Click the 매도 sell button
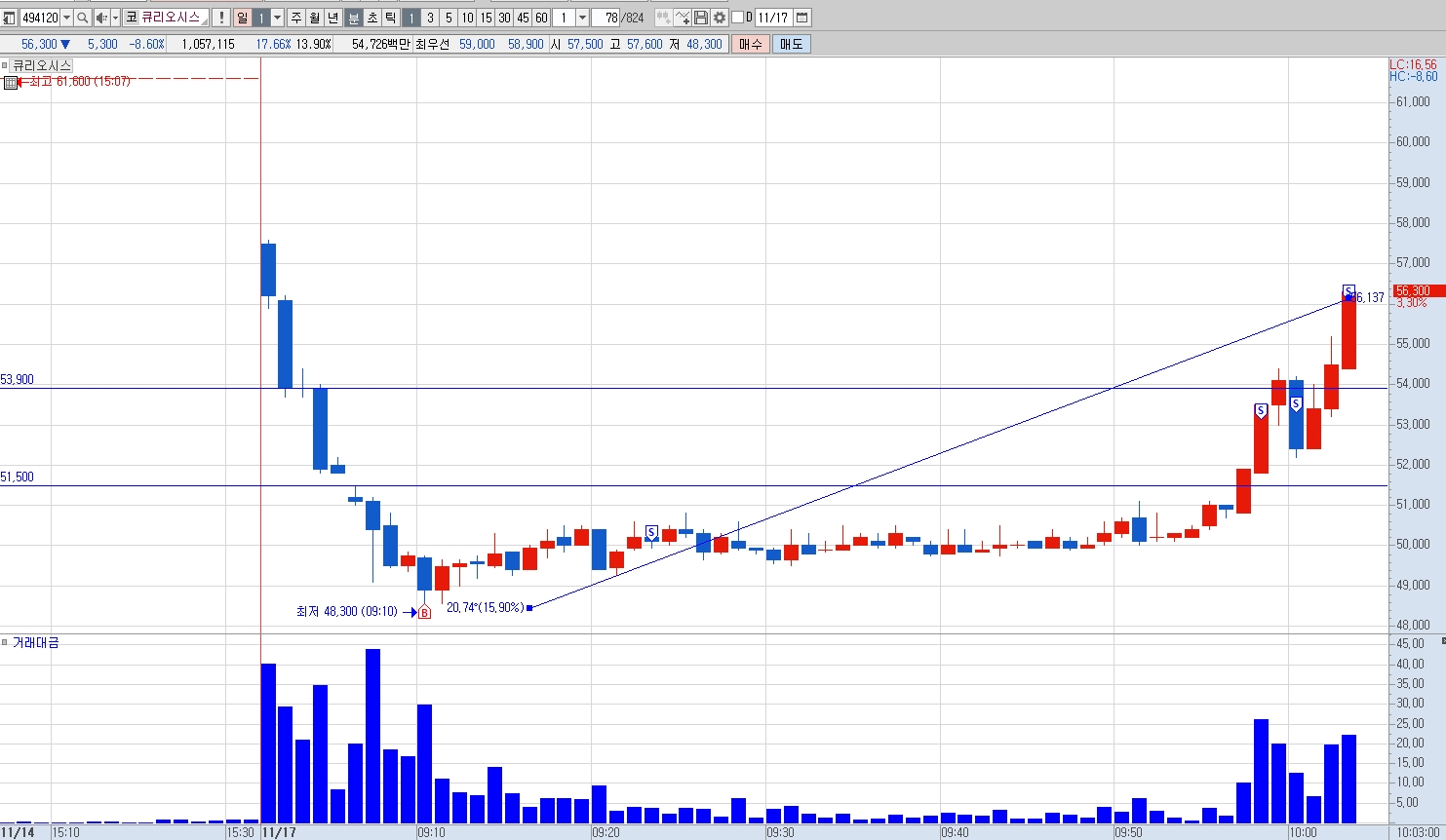This screenshot has width=1446, height=840. 791,44
